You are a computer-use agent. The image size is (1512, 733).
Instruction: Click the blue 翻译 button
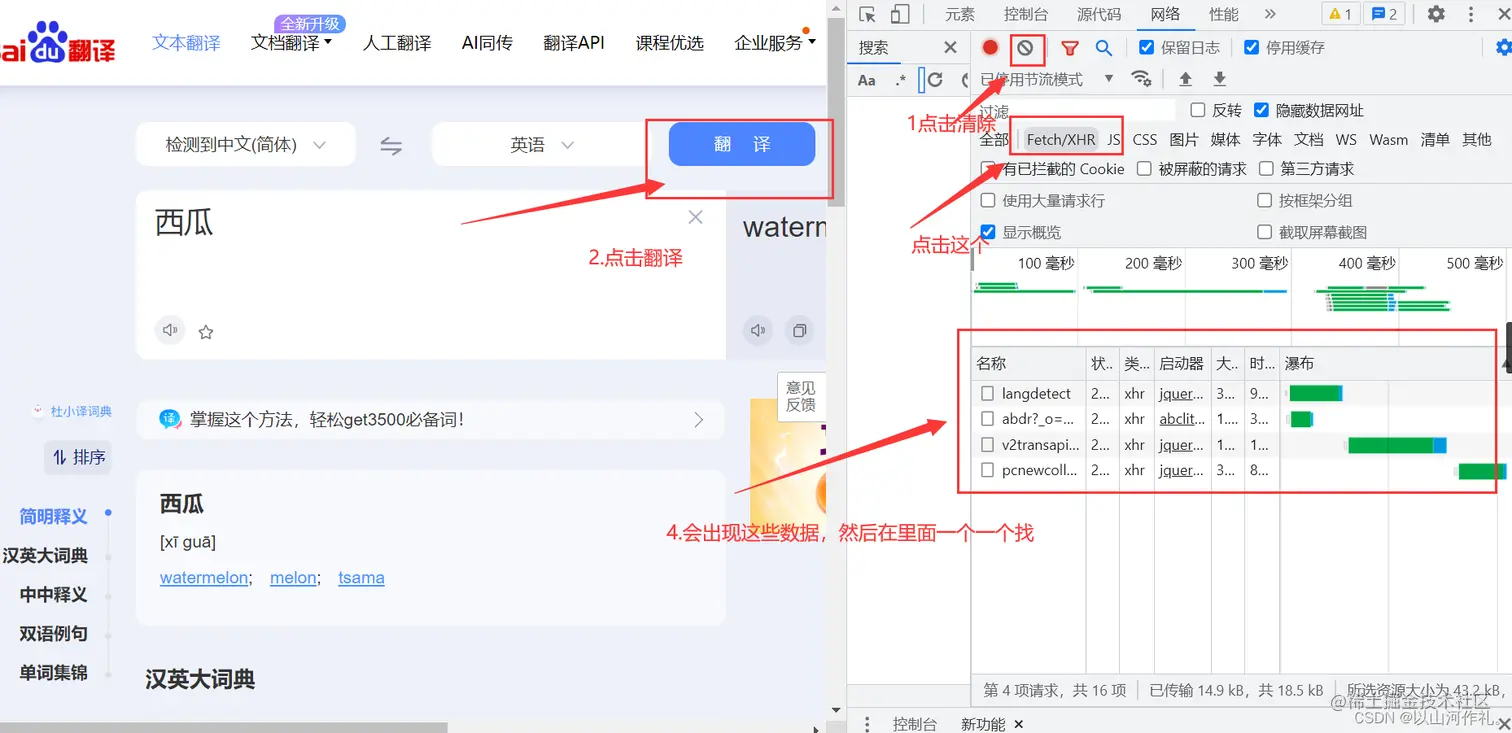[x=740, y=144]
